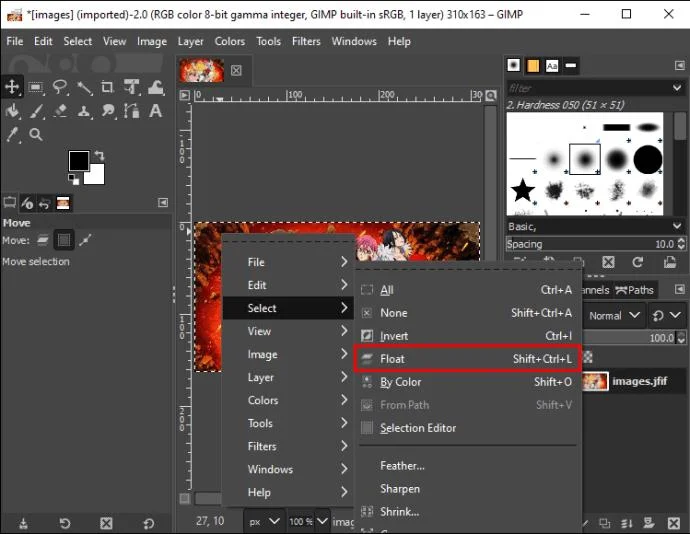The height and width of the screenshot is (534, 690).
Task: Click the image tab thumbnail
Action: 202,70
